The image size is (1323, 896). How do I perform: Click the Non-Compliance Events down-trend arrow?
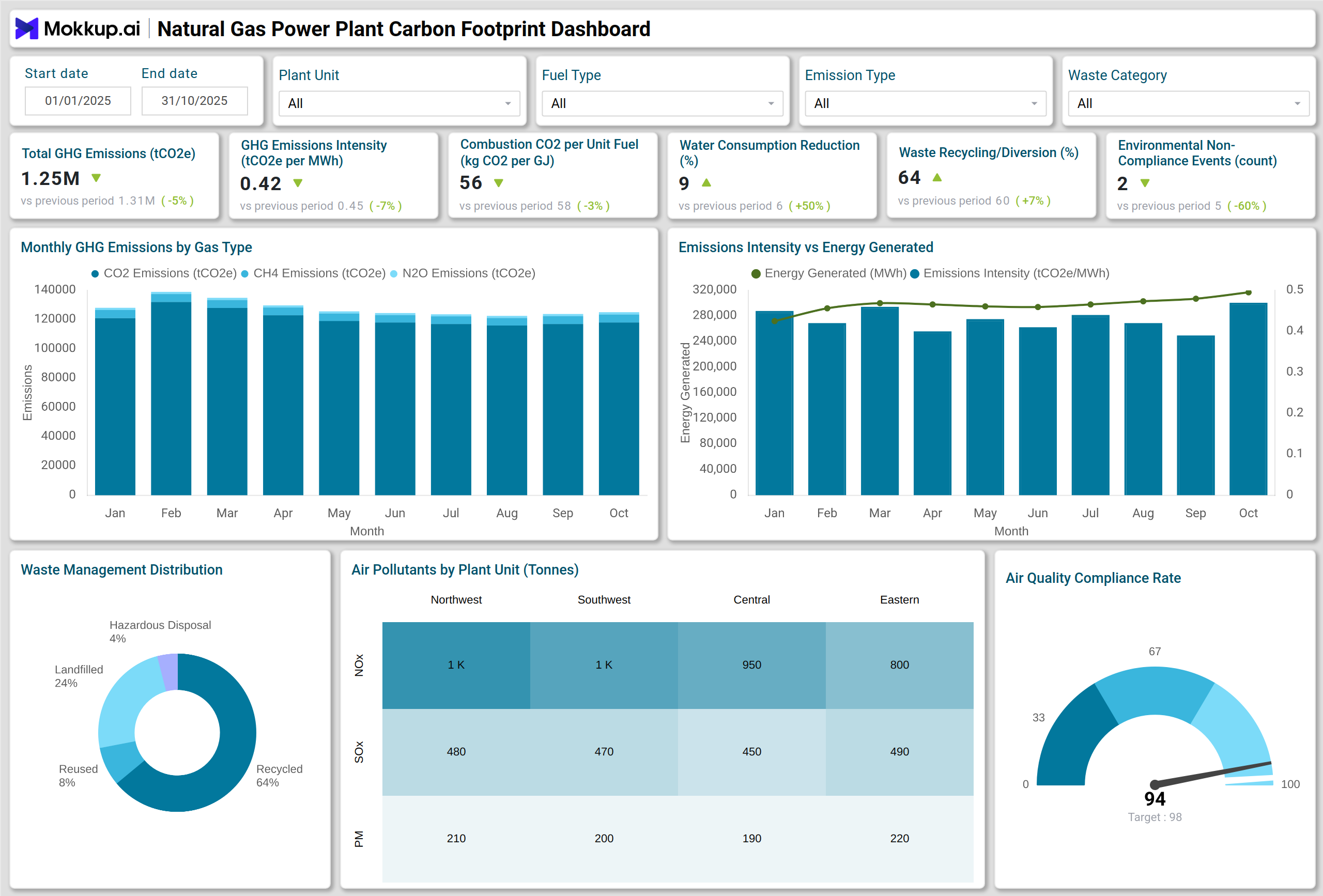coord(1145,183)
